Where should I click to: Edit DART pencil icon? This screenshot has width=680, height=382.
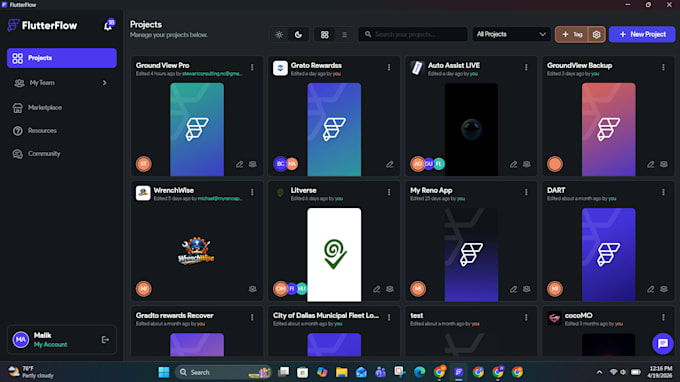click(651, 289)
